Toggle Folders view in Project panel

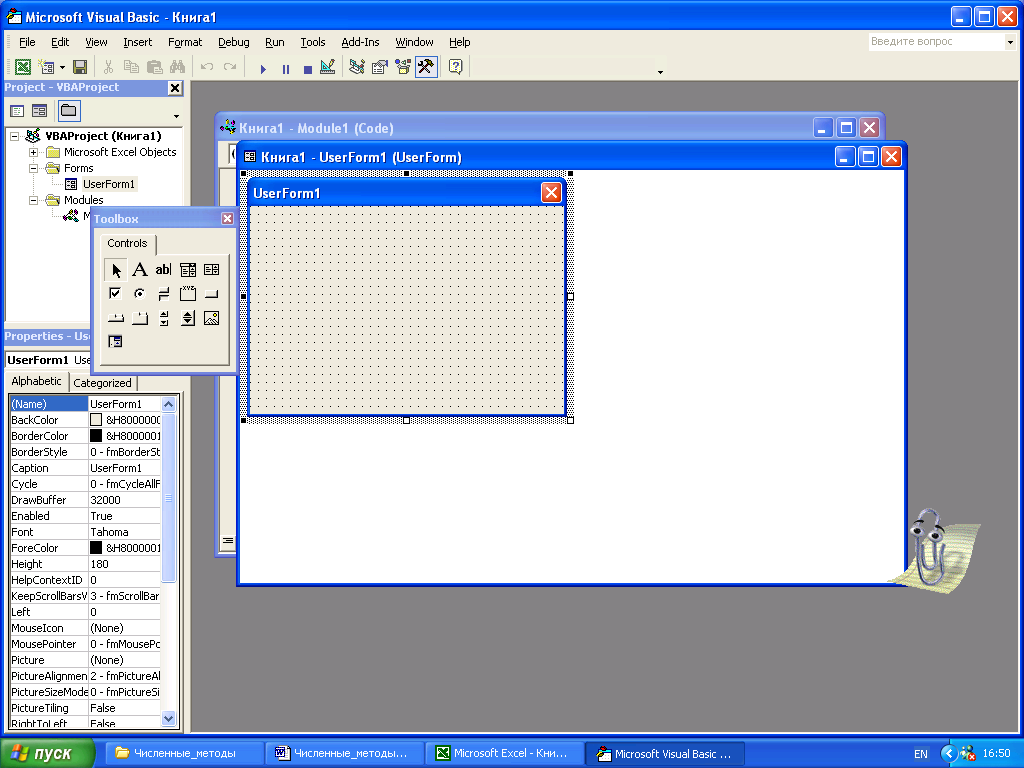pyautogui.click(x=69, y=111)
